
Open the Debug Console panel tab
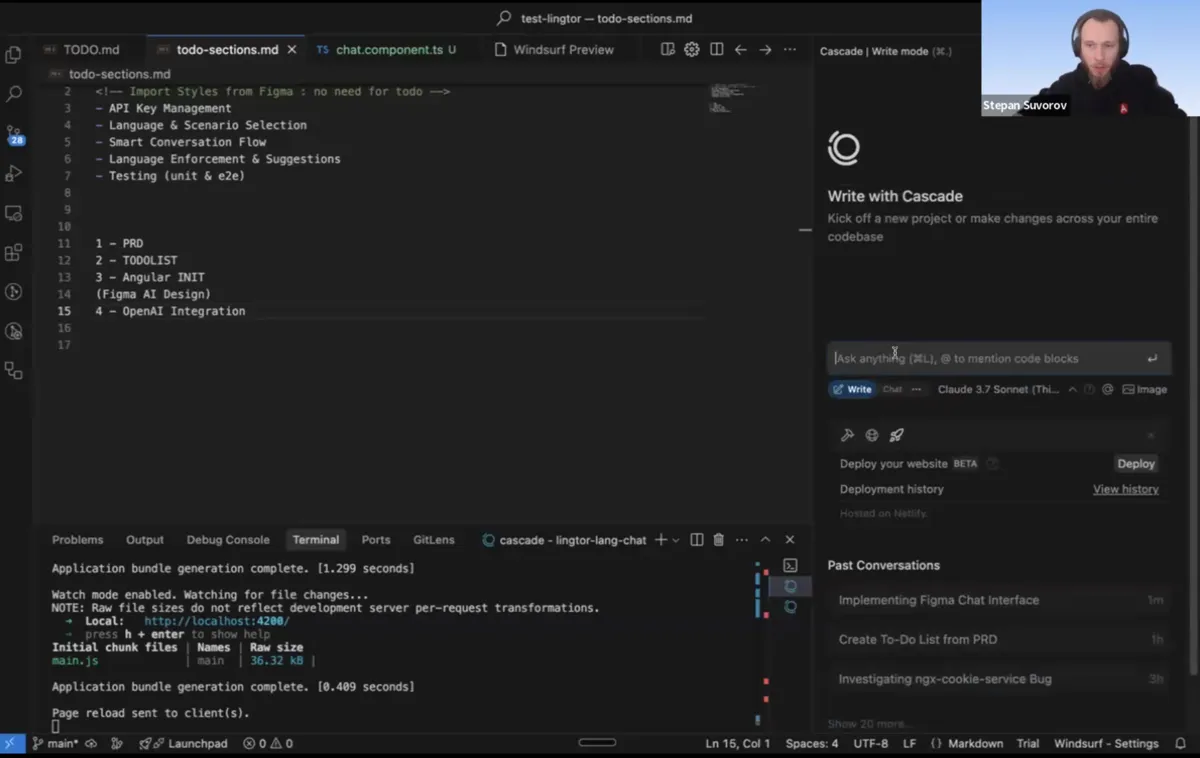[228, 540]
